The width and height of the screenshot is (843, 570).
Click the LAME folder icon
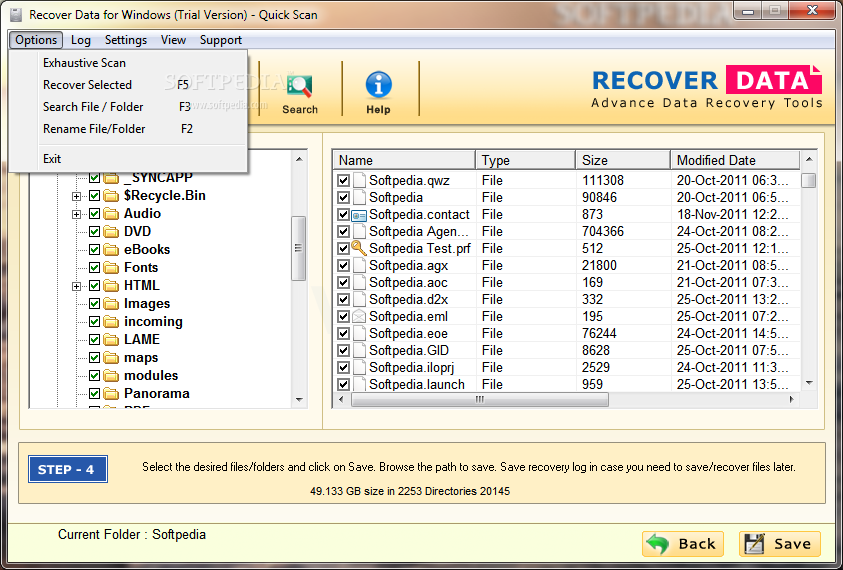pyautogui.click(x=111, y=340)
